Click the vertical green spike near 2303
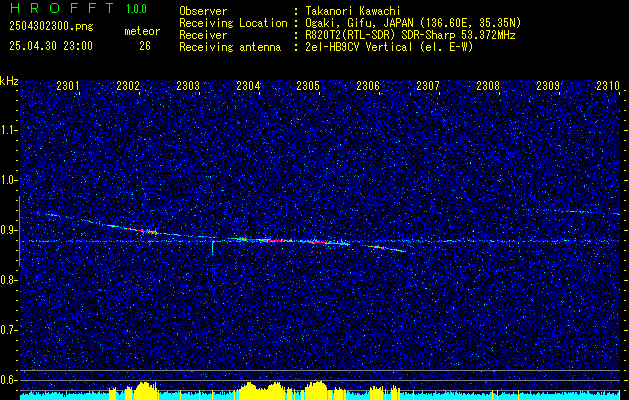This screenshot has height=400, width=629. coord(212,247)
